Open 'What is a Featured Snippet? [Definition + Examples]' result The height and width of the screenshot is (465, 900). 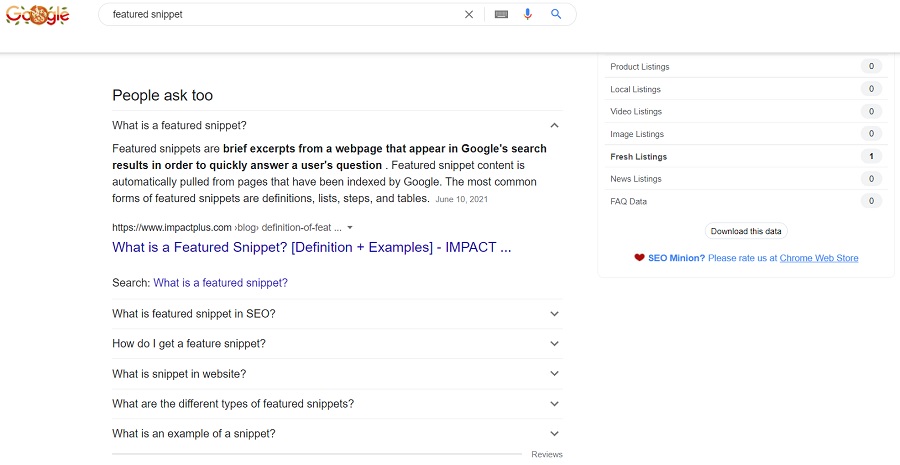312,247
